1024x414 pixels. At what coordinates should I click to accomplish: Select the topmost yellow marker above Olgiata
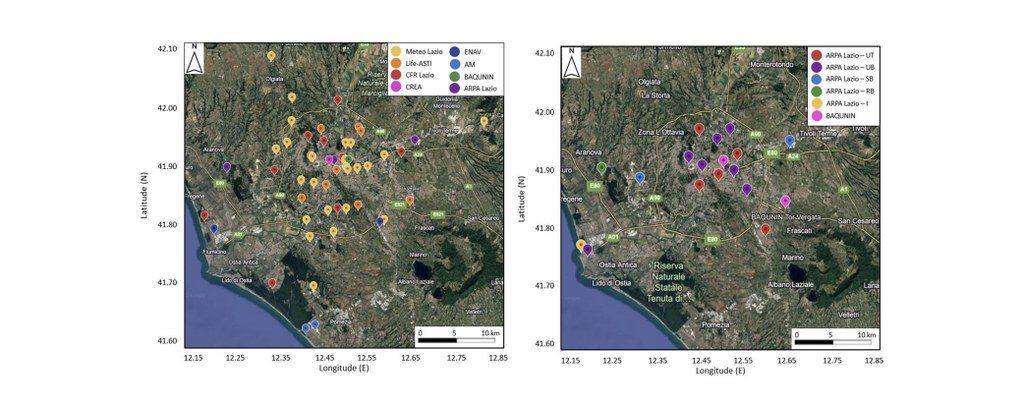[x=271, y=57]
